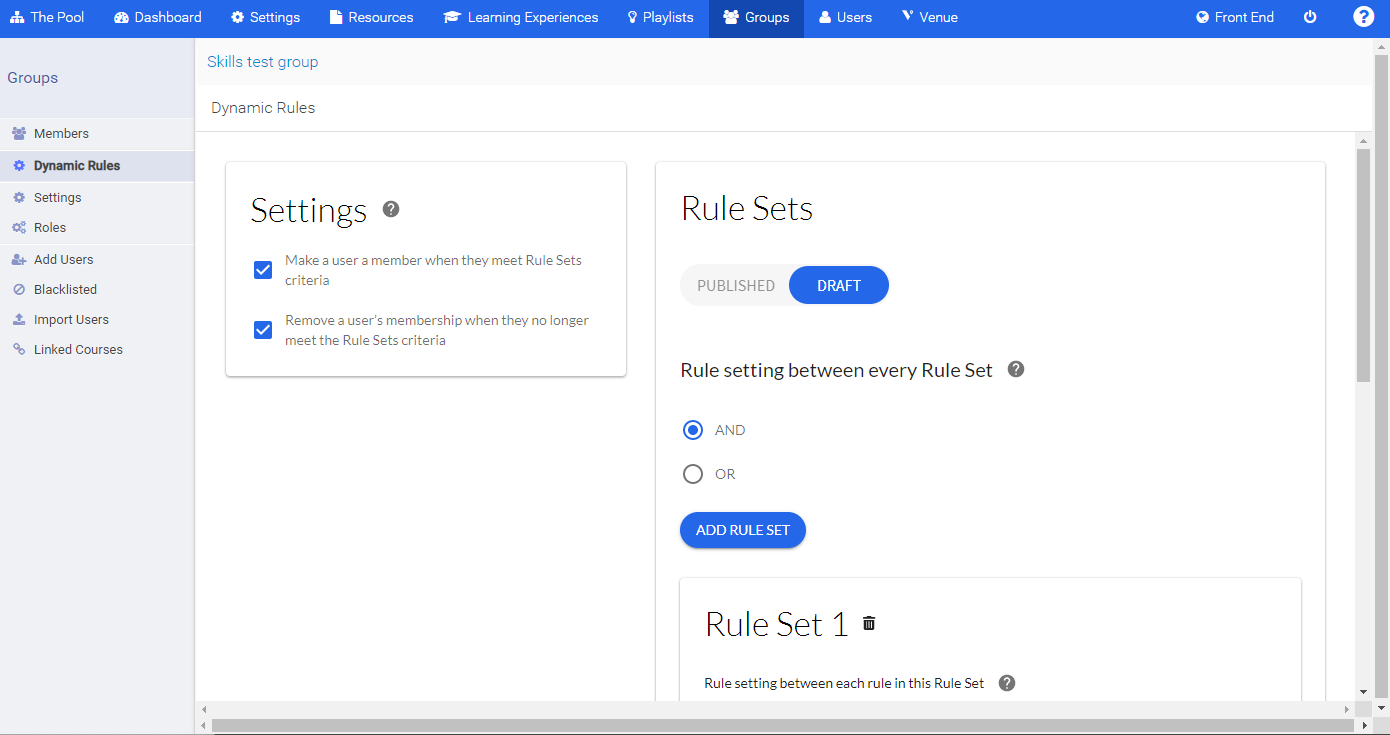1390x735 pixels.
Task: Delete Rule Set 1 using the trash icon
Action: 868,622
